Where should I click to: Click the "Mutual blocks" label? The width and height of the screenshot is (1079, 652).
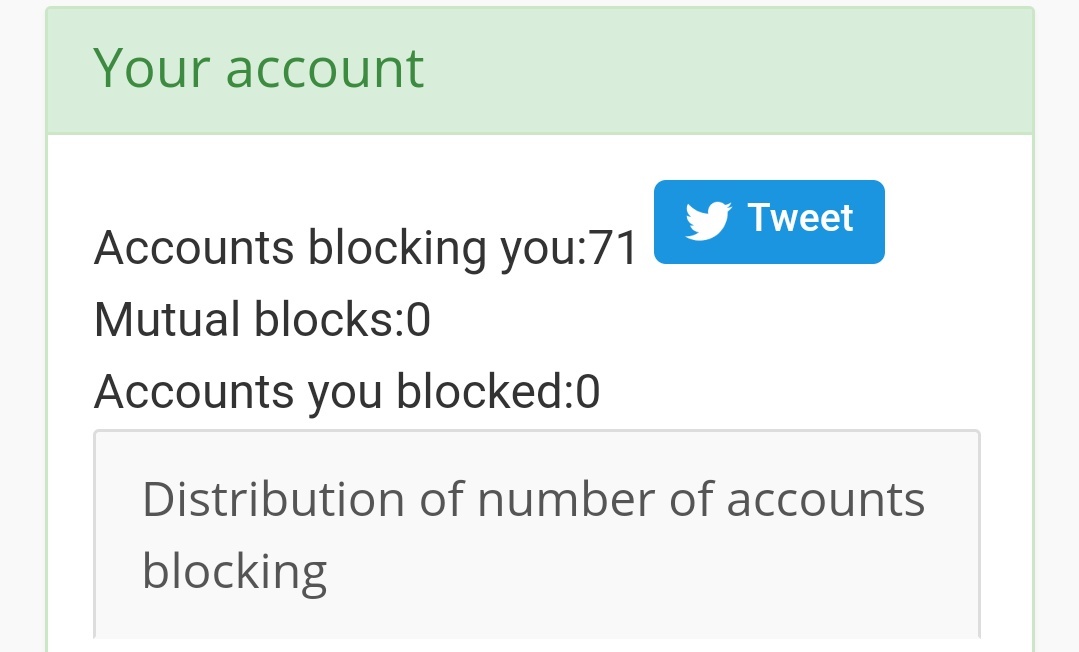pyautogui.click(x=244, y=319)
